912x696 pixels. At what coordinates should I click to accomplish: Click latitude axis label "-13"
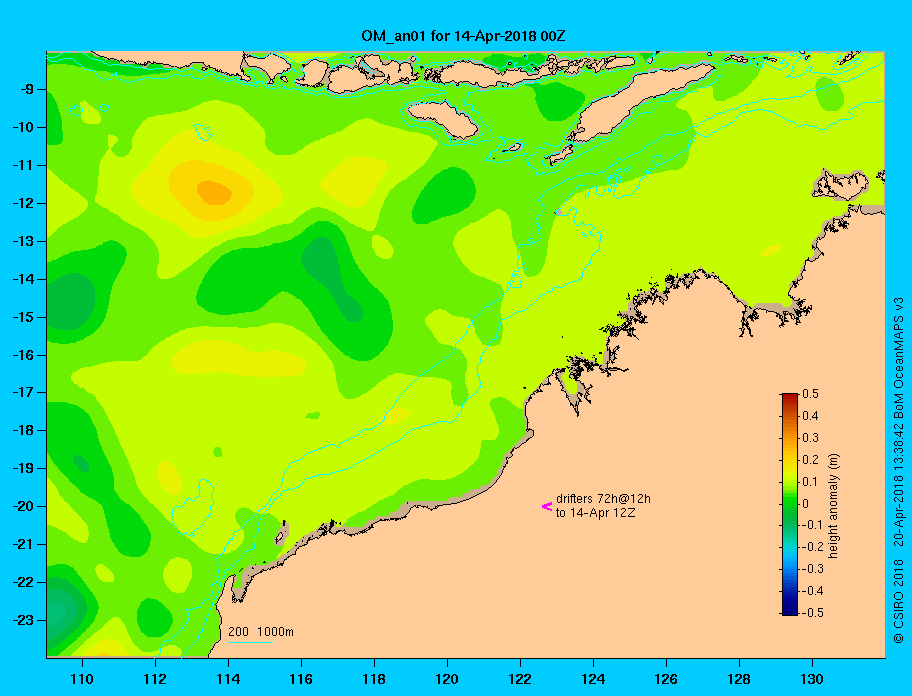pos(23,241)
